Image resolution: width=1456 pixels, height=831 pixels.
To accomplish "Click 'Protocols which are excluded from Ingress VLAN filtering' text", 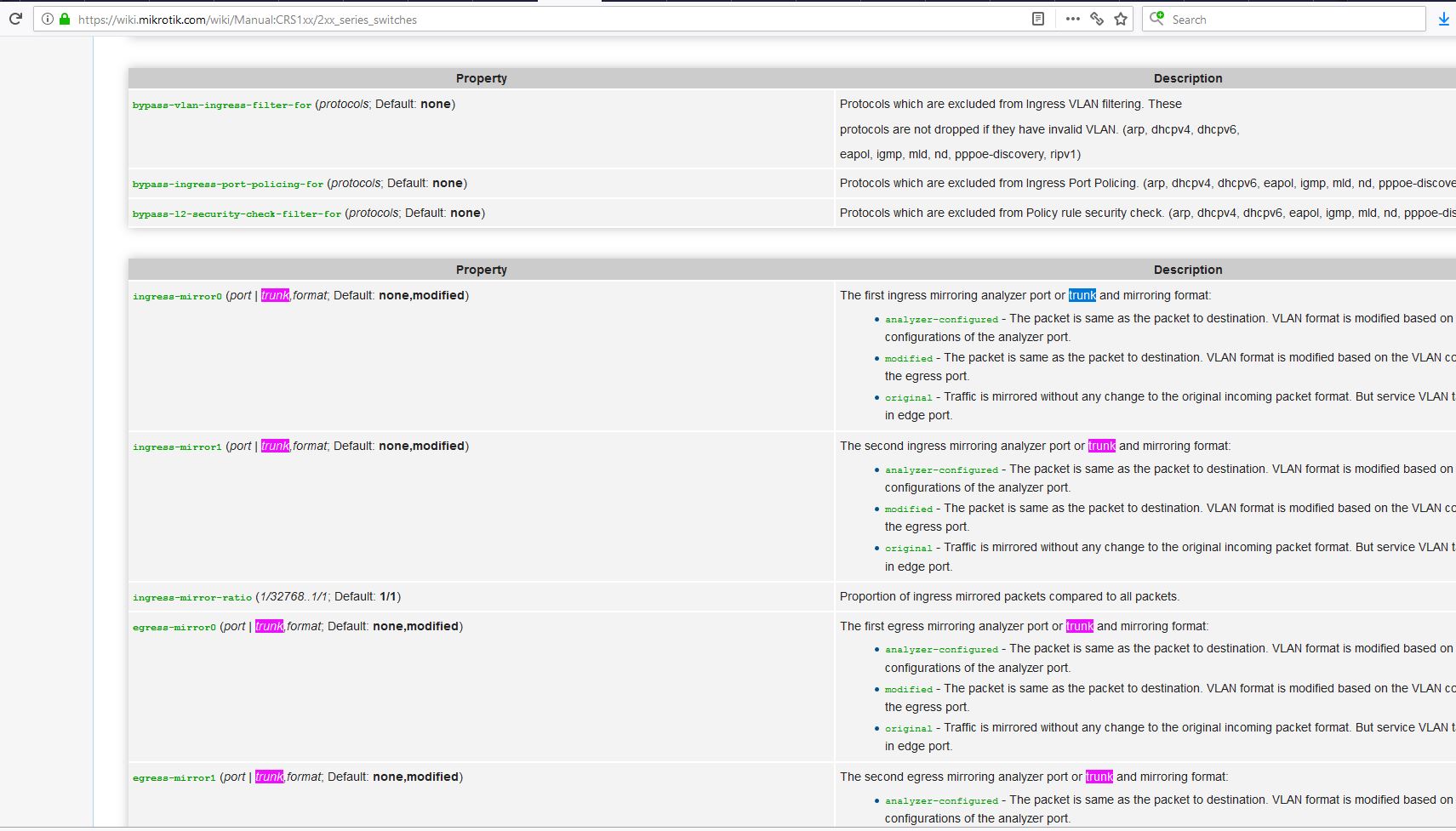I will click(1010, 104).
